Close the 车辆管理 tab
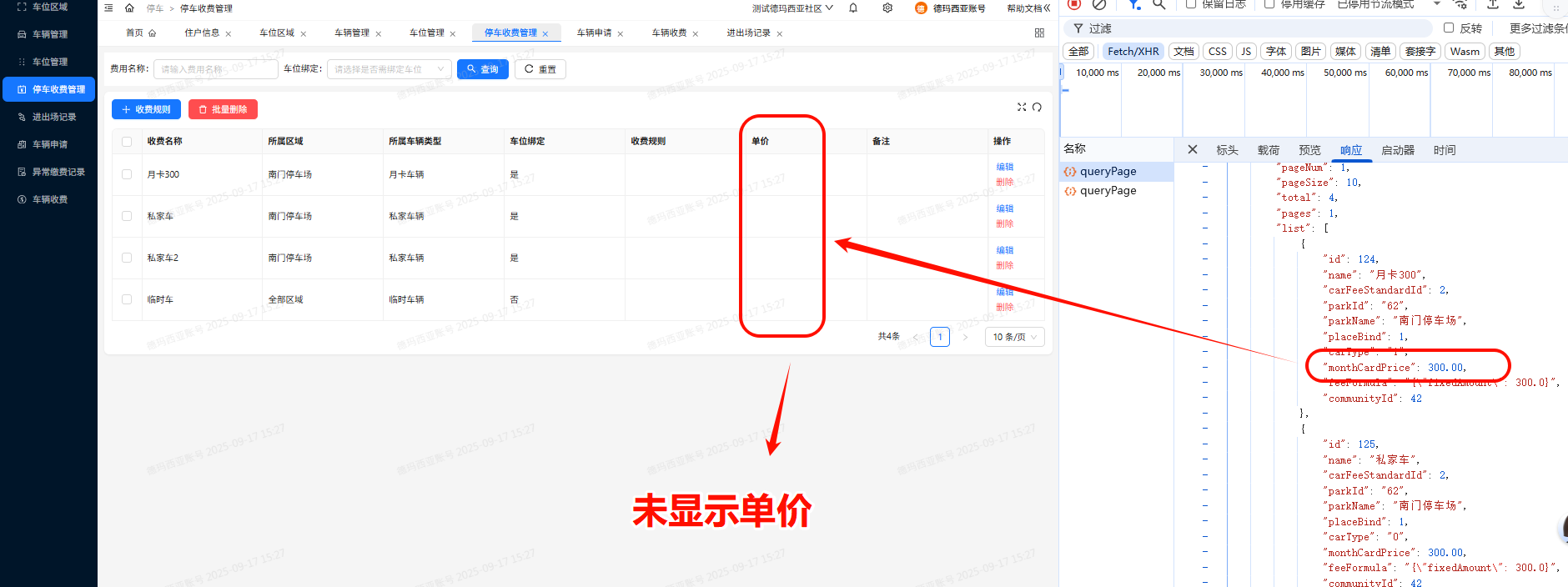This screenshot has width=1568, height=587. click(379, 34)
